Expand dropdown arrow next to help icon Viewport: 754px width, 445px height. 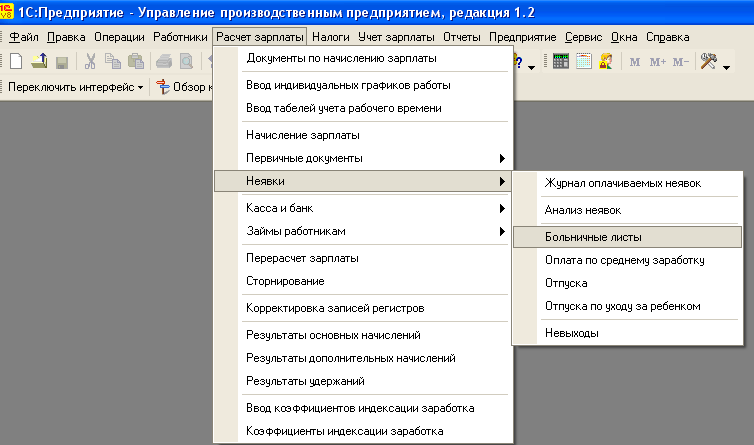pyautogui.click(x=531, y=67)
